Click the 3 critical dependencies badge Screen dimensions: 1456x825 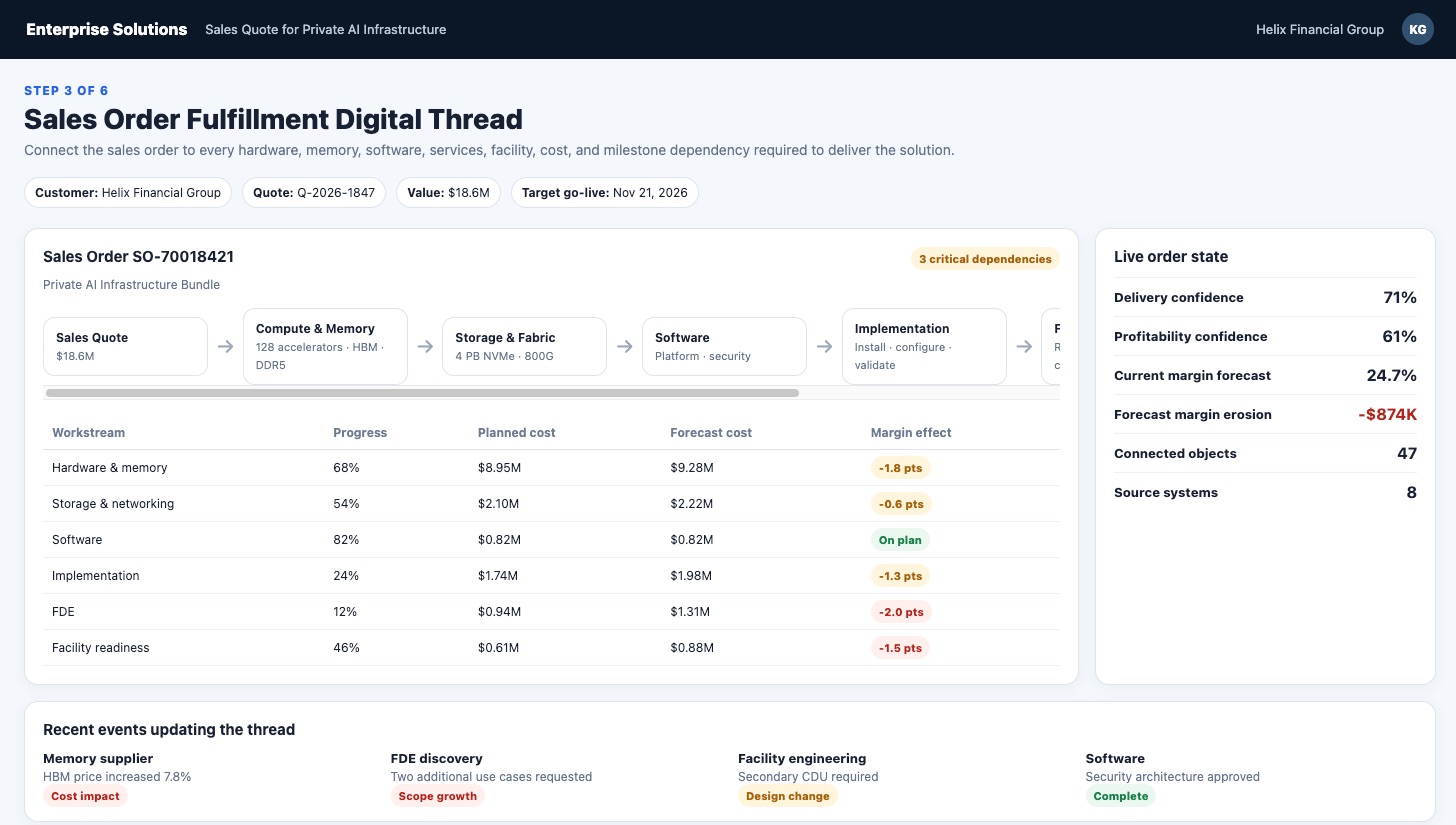[x=985, y=259]
